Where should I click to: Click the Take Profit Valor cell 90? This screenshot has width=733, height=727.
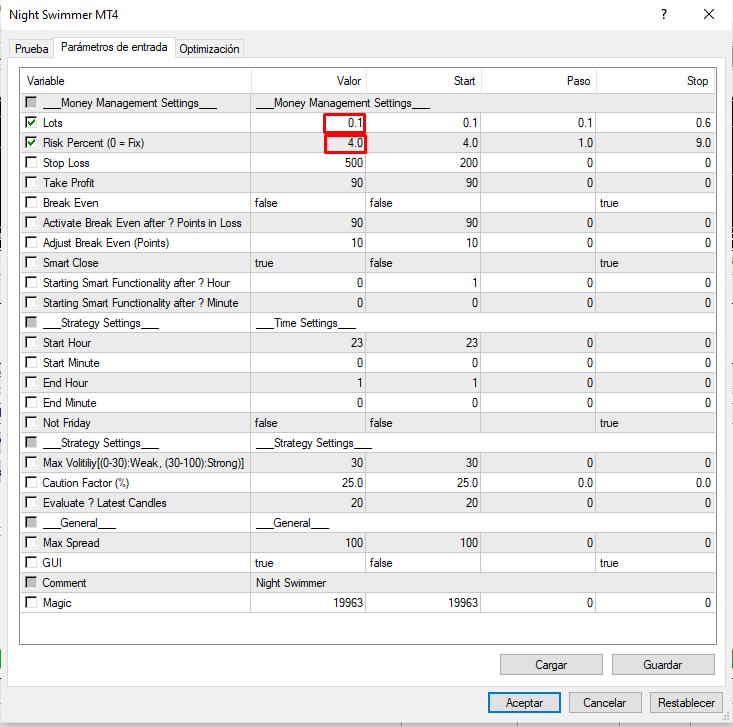(308, 183)
